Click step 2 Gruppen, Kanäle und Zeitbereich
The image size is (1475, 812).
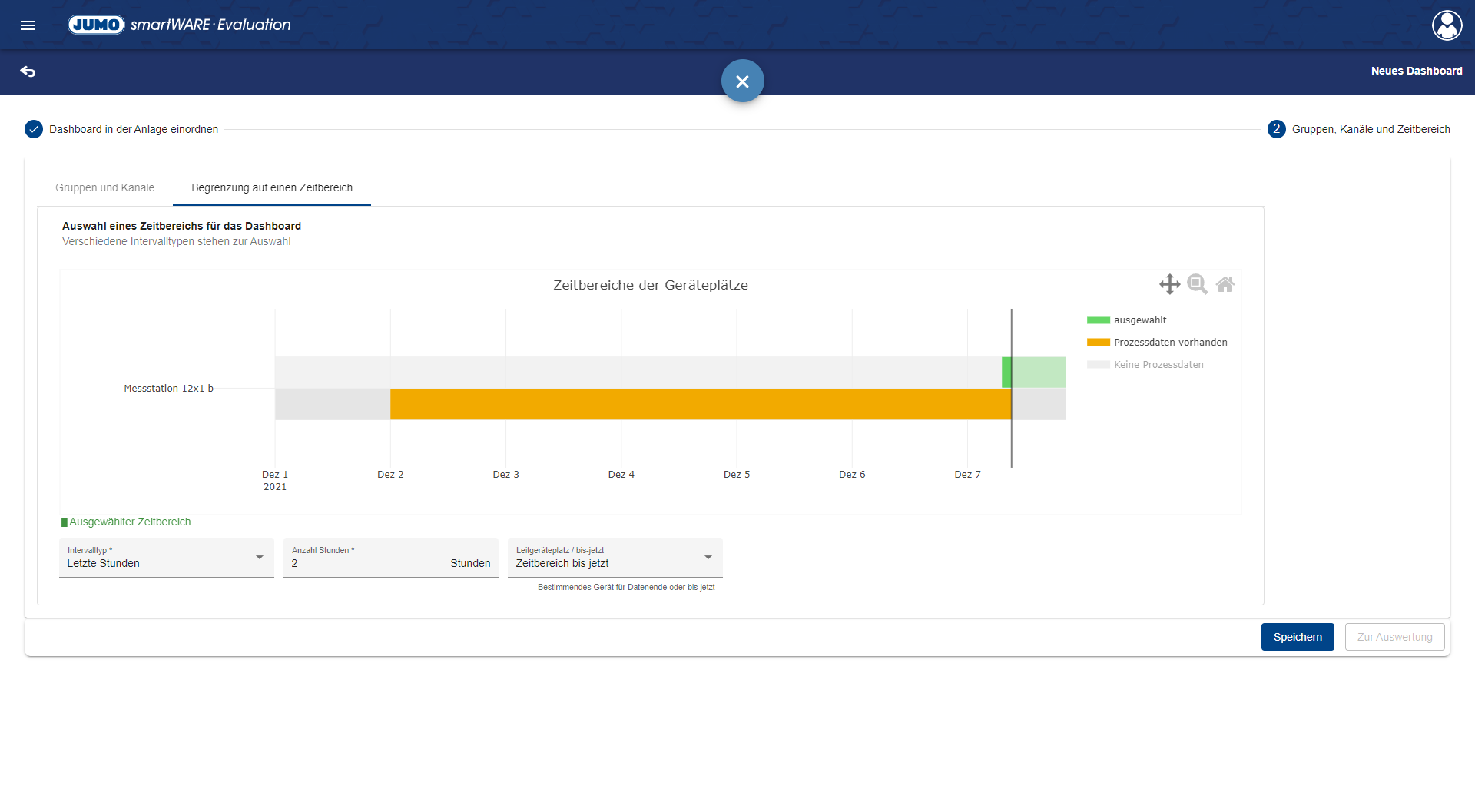click(1276, 129)
